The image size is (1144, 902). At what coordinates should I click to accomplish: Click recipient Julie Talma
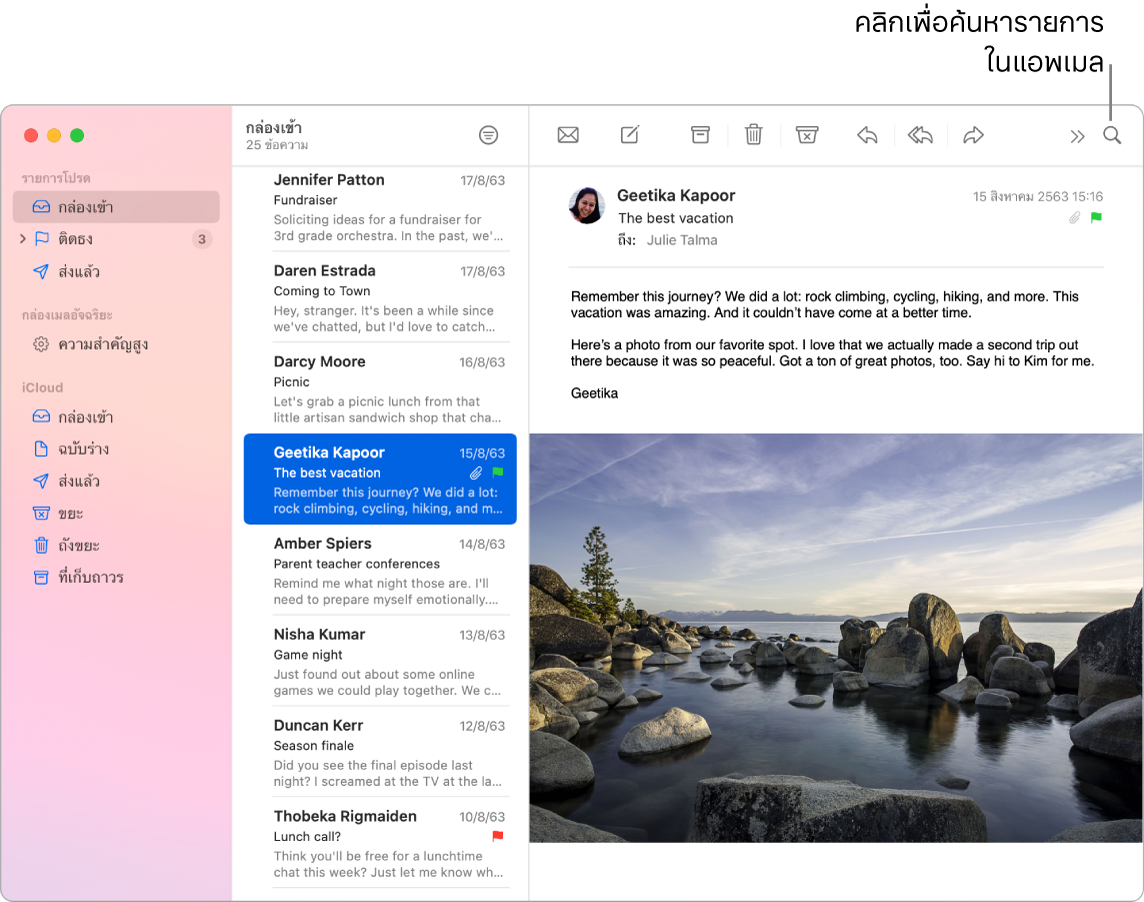681,240
